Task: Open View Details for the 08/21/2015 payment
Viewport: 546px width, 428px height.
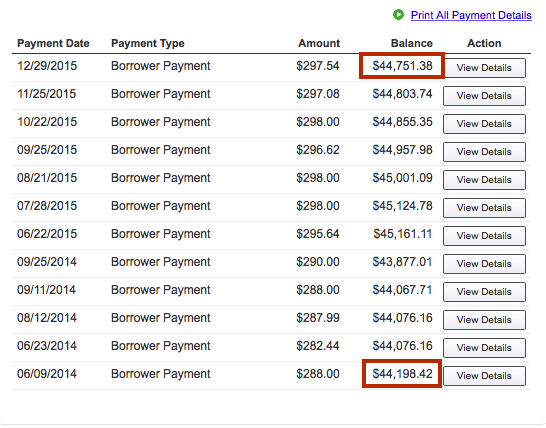Action: tap(484, 180)
